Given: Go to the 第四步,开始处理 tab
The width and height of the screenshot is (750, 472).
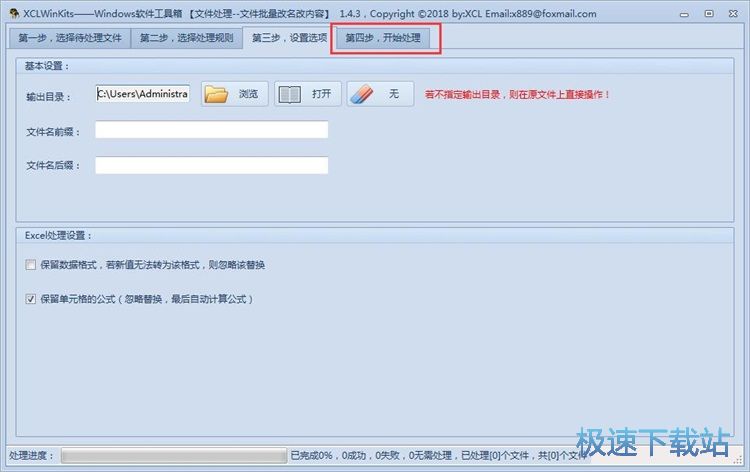Looking at the screenshot, I should pyautogui.click(x=383, y=37).
